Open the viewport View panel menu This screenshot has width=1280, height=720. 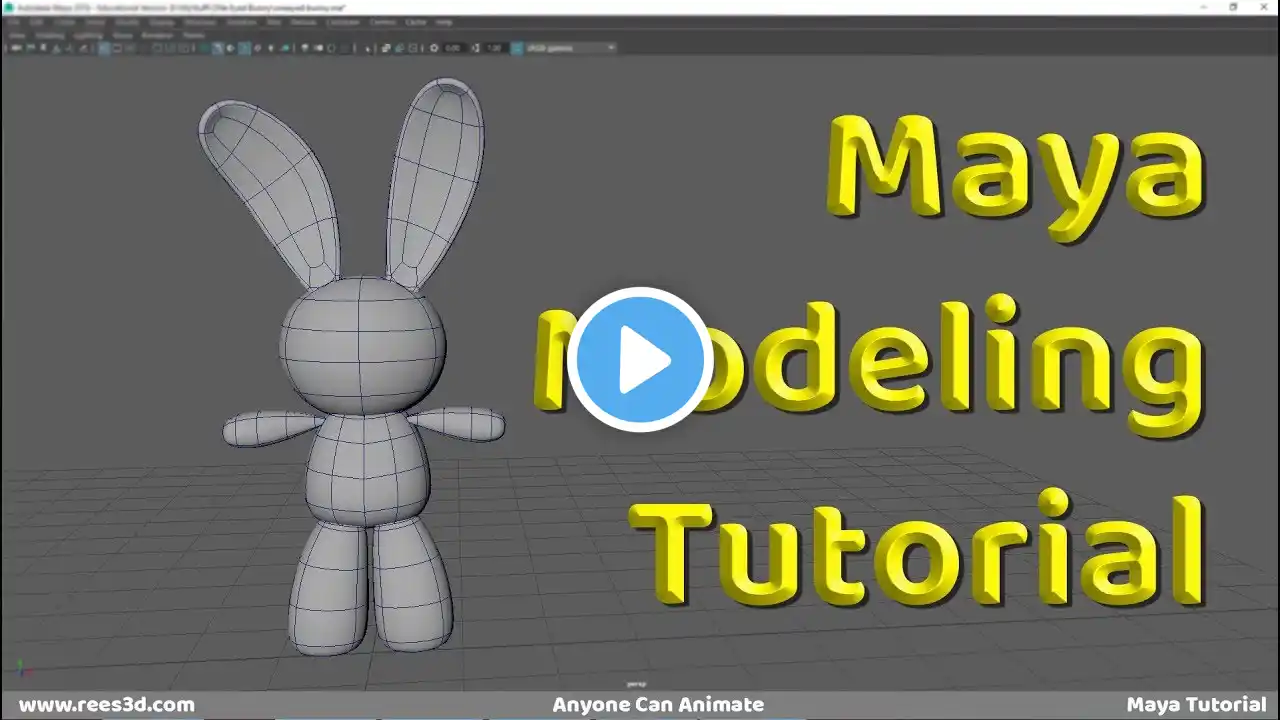point(17,35)
